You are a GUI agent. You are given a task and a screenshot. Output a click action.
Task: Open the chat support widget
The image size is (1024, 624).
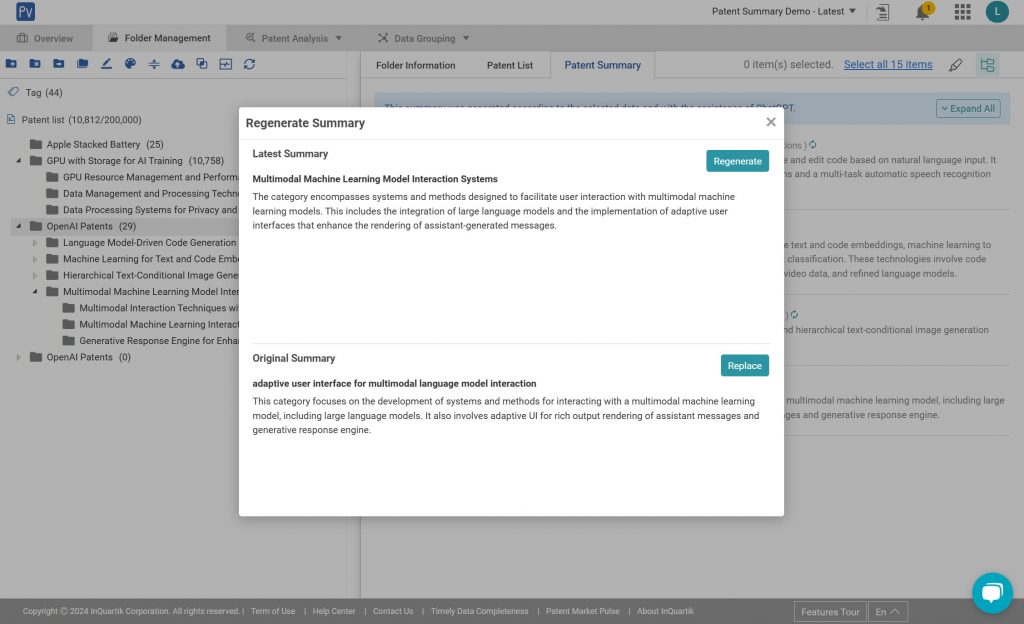[992, 593]
